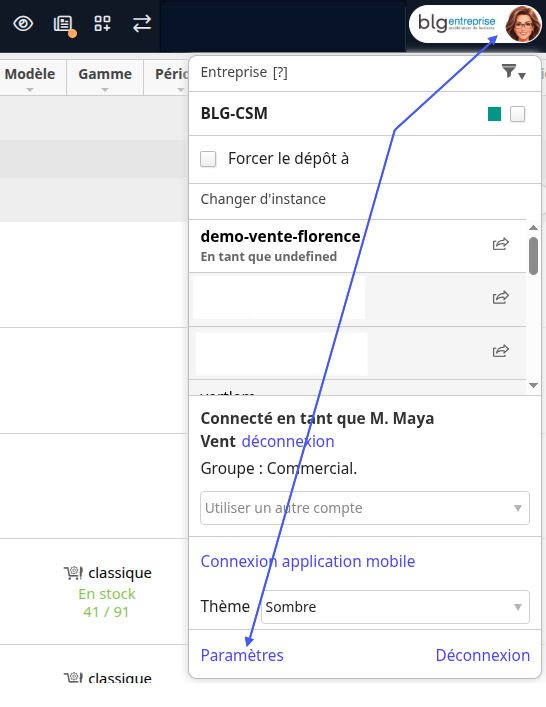Open the Utiliser un autre compte dropdown

point(365,508)
